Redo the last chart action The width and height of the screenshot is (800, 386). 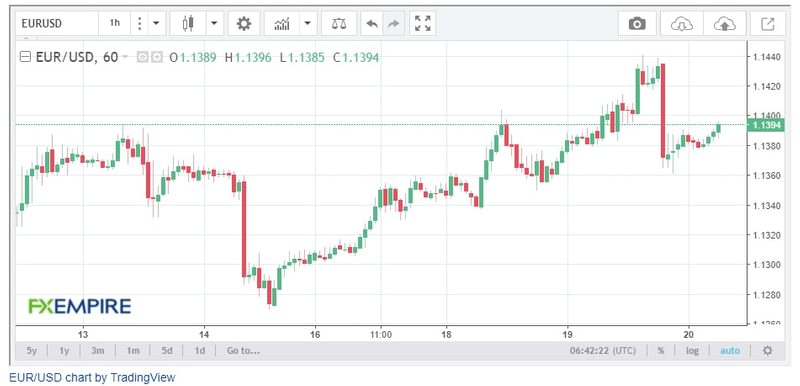pos(393,23)
